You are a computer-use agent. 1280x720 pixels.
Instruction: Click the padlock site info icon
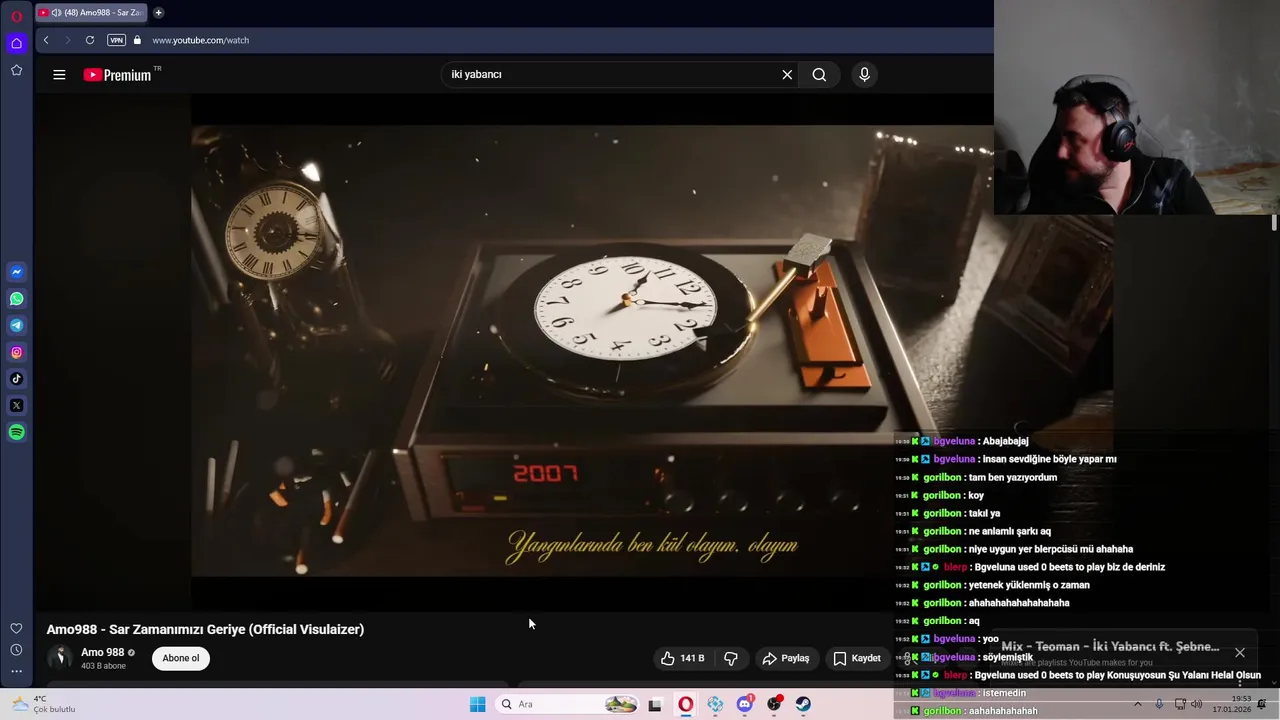137,40
